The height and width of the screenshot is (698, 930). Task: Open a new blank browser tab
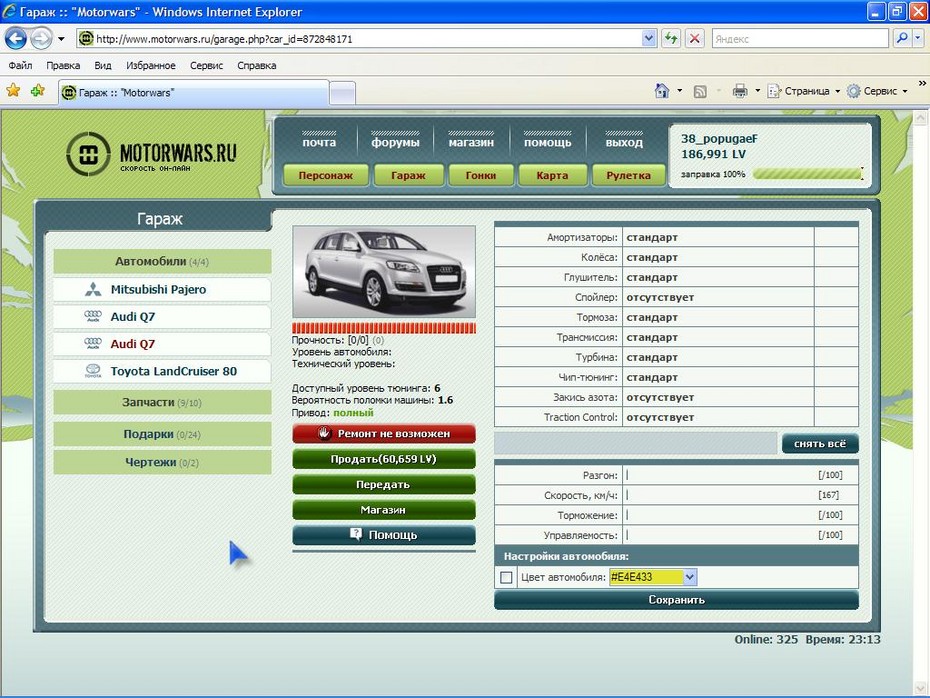coord(342,94)
